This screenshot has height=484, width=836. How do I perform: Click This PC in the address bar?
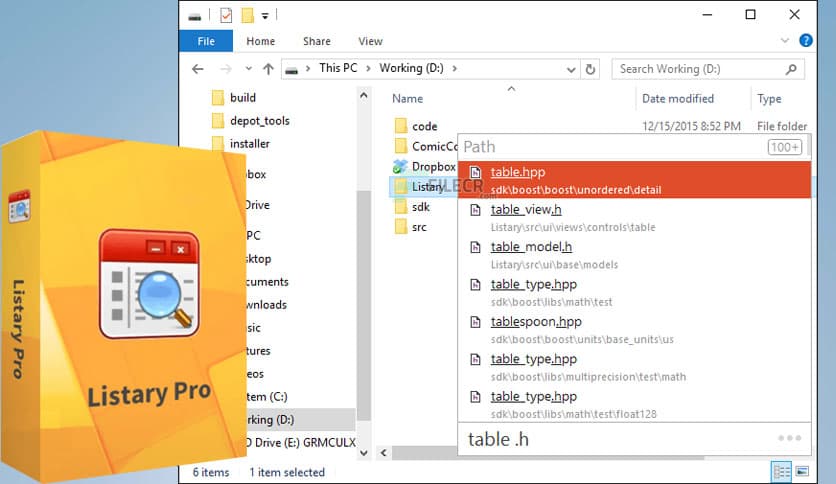[338, 68]
